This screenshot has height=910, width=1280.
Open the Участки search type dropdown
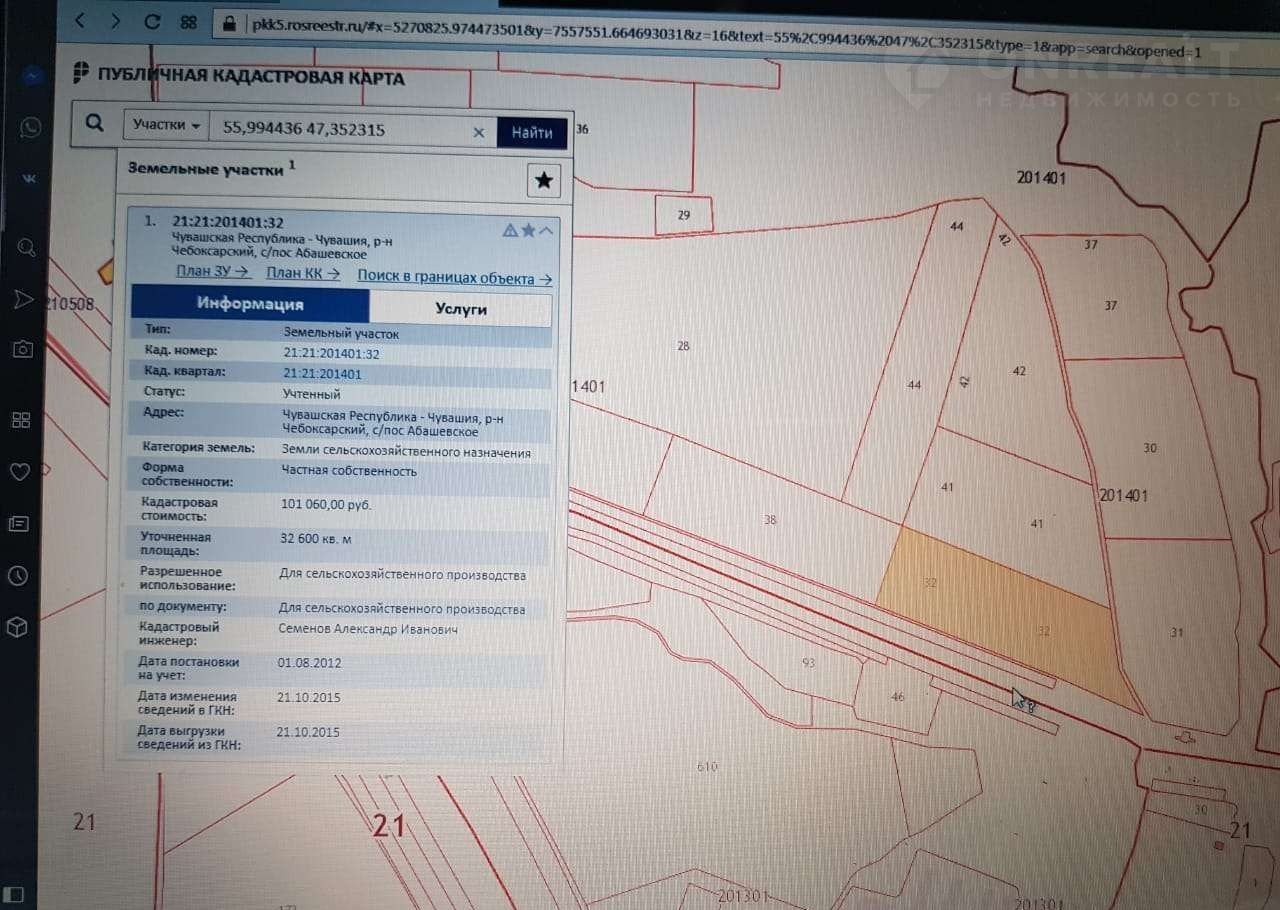166,126
